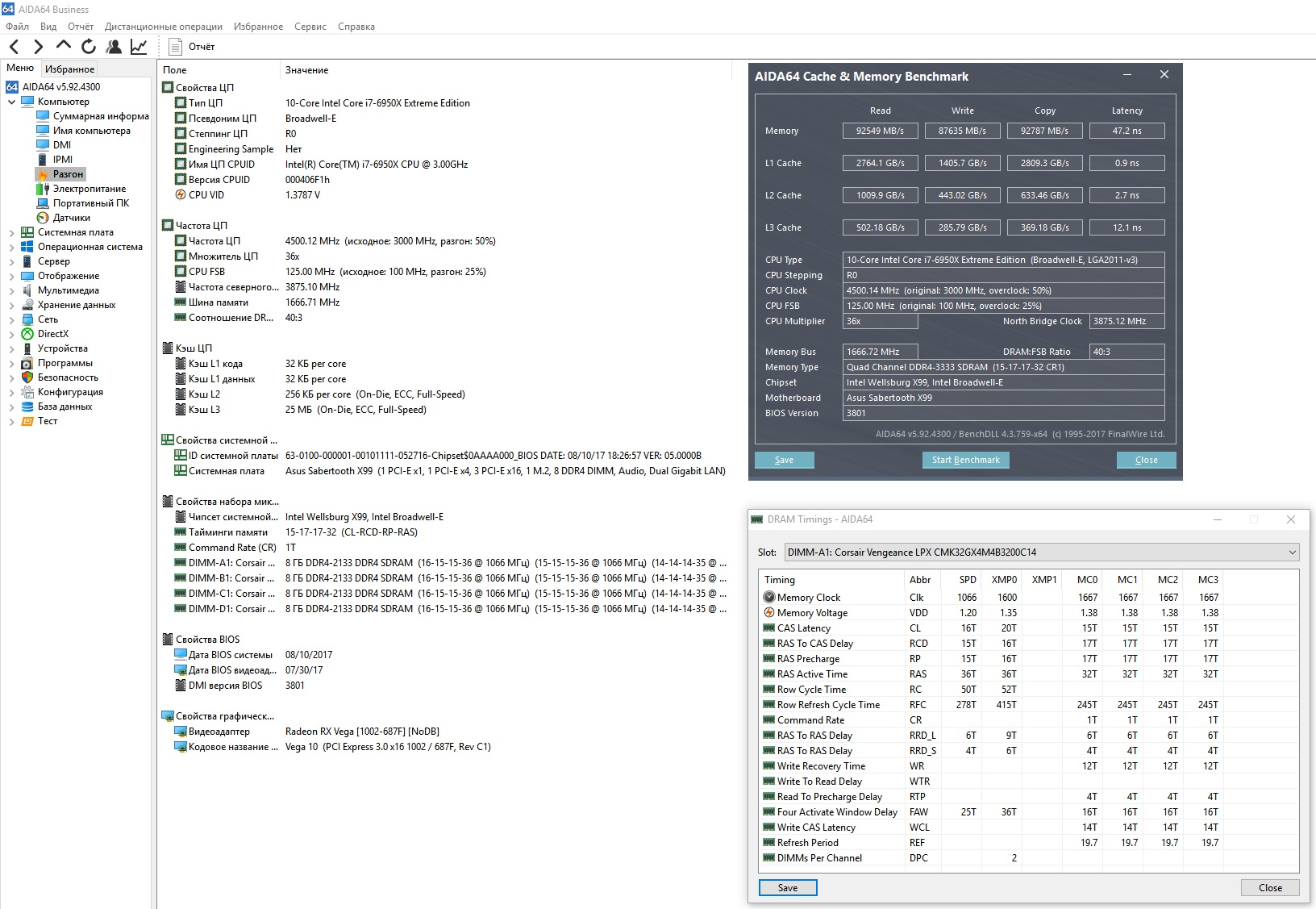Click the Memory Read 92549 MB/s result box

(x=880, y=131)
